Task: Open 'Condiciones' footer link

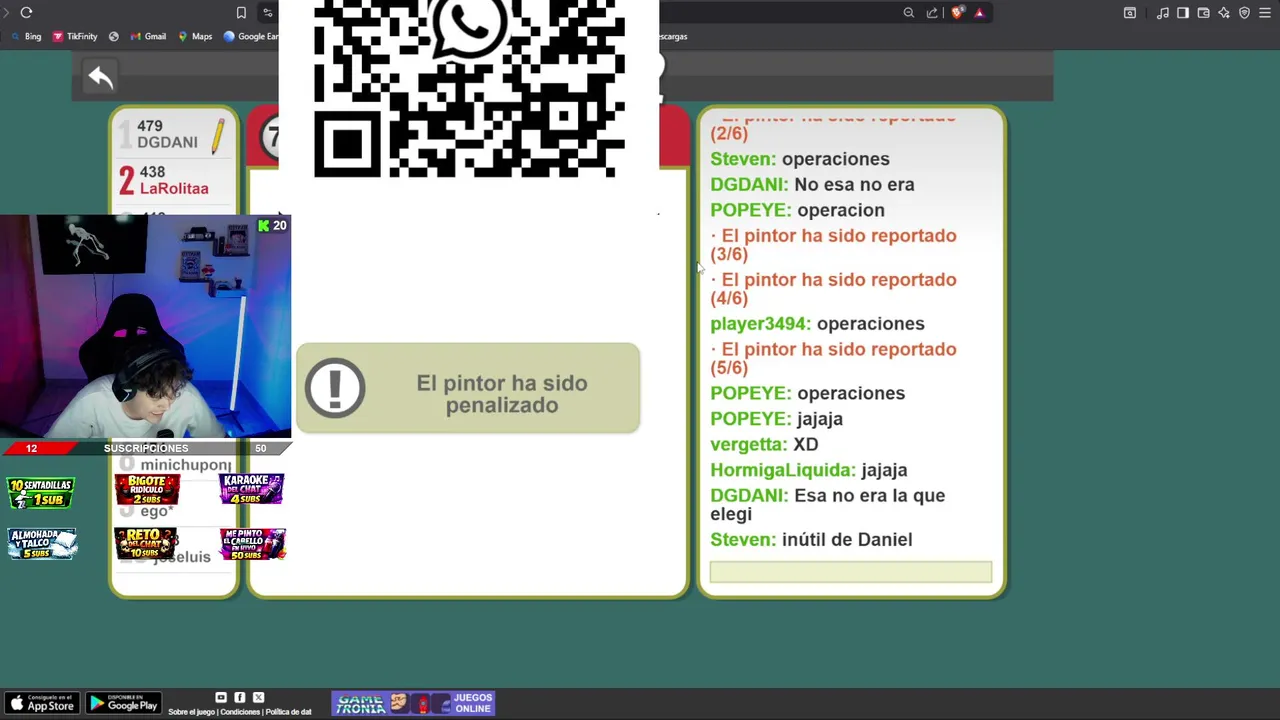Action: (x=240, y=712)
